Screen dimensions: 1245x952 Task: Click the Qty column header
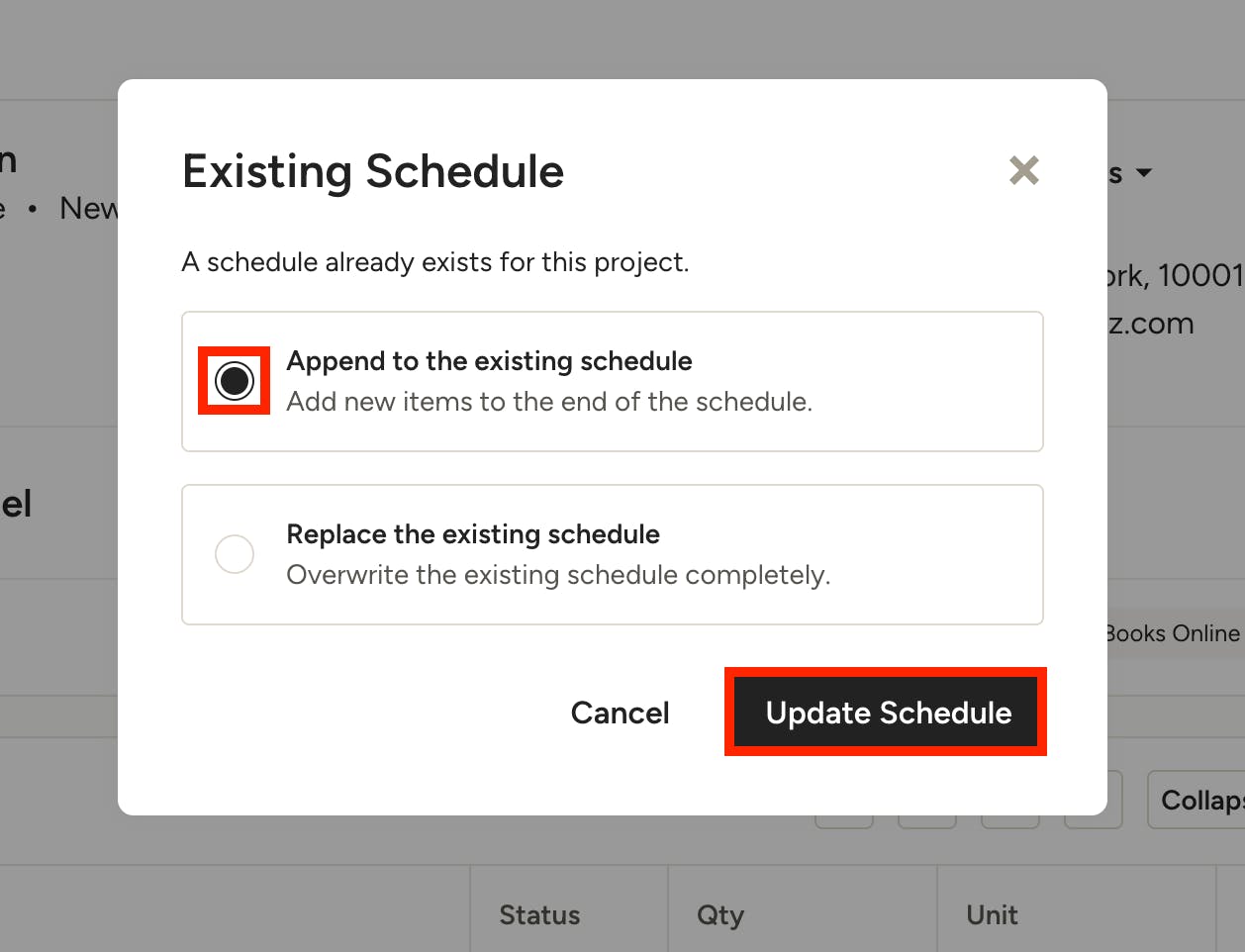[x=720, y=915]
